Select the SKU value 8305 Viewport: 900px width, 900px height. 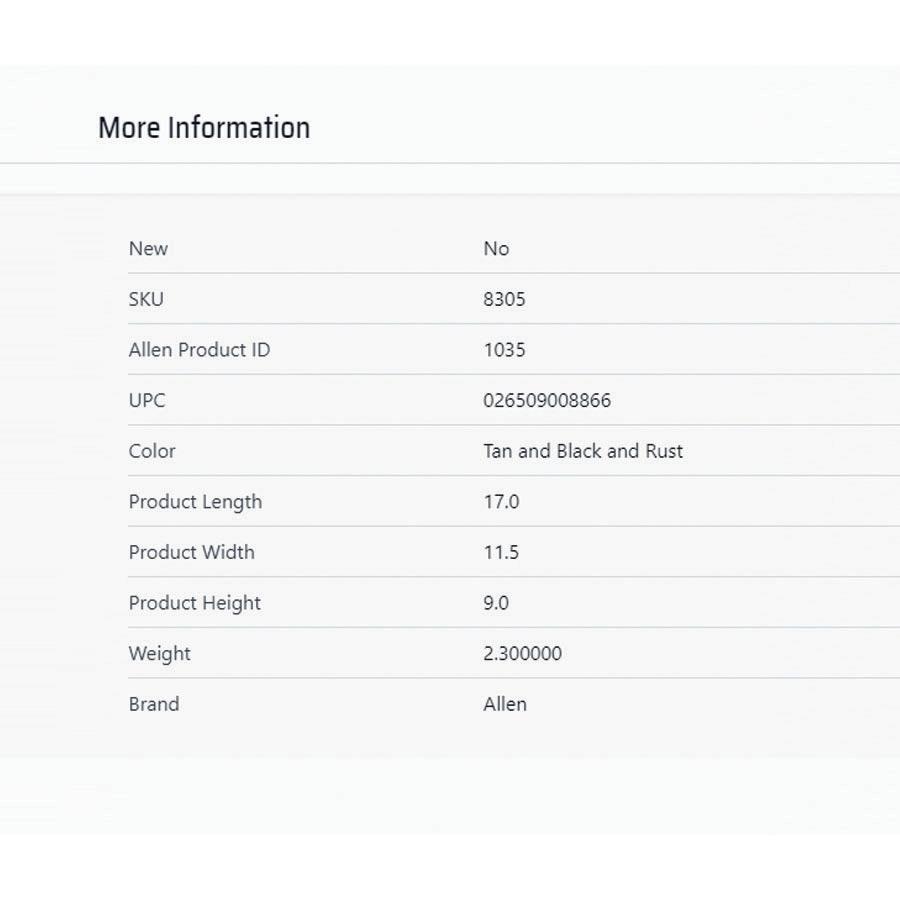504,299
